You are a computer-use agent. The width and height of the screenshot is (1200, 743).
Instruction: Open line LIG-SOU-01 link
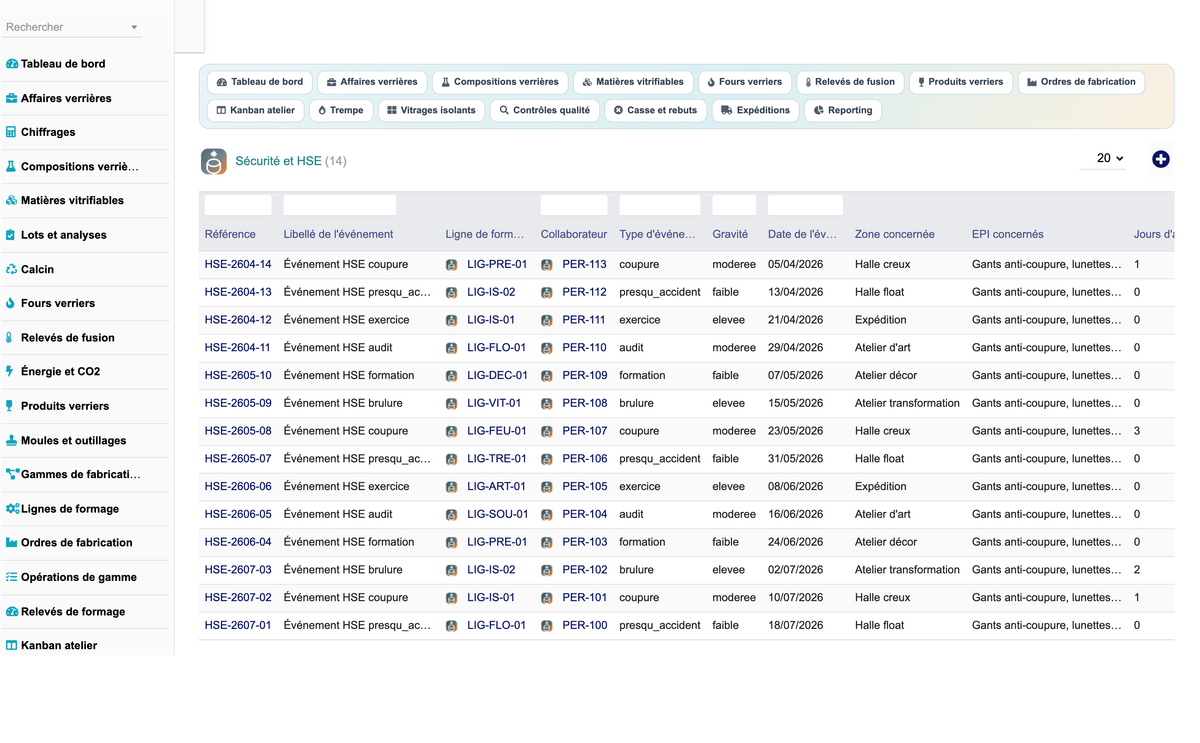[x=497, y=515]
